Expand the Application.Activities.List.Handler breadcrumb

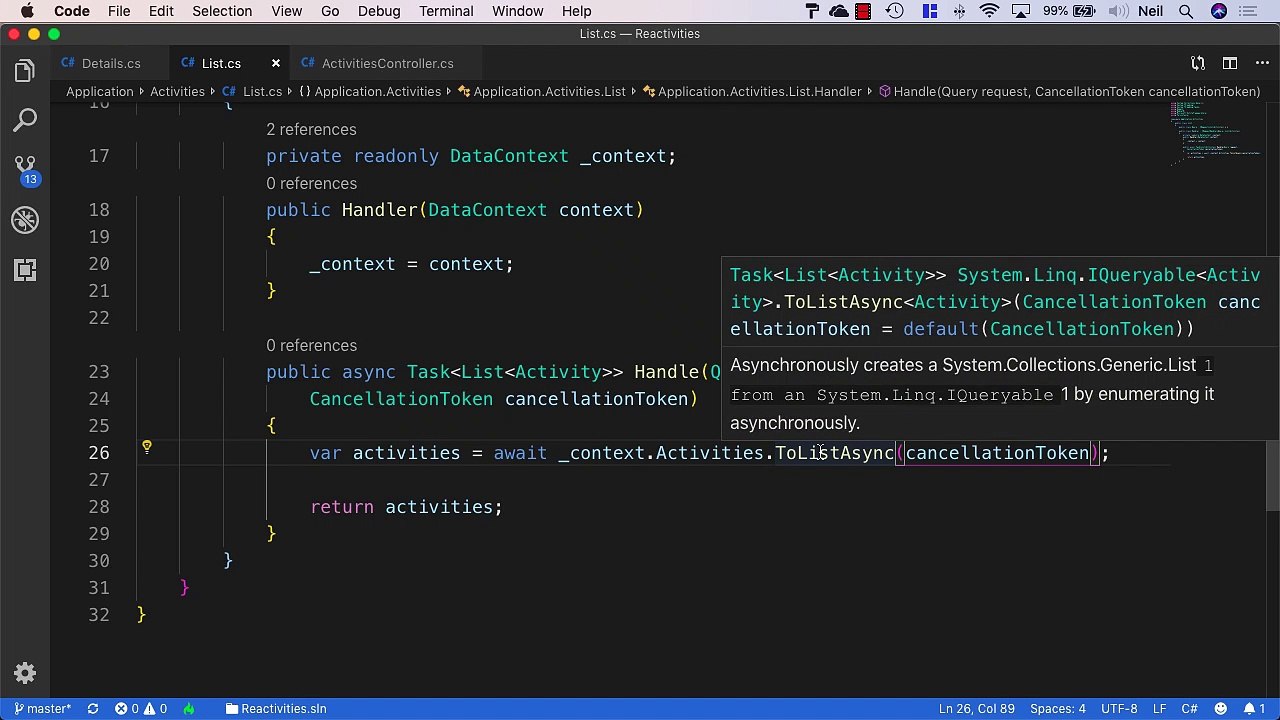[x=752, y=91]
